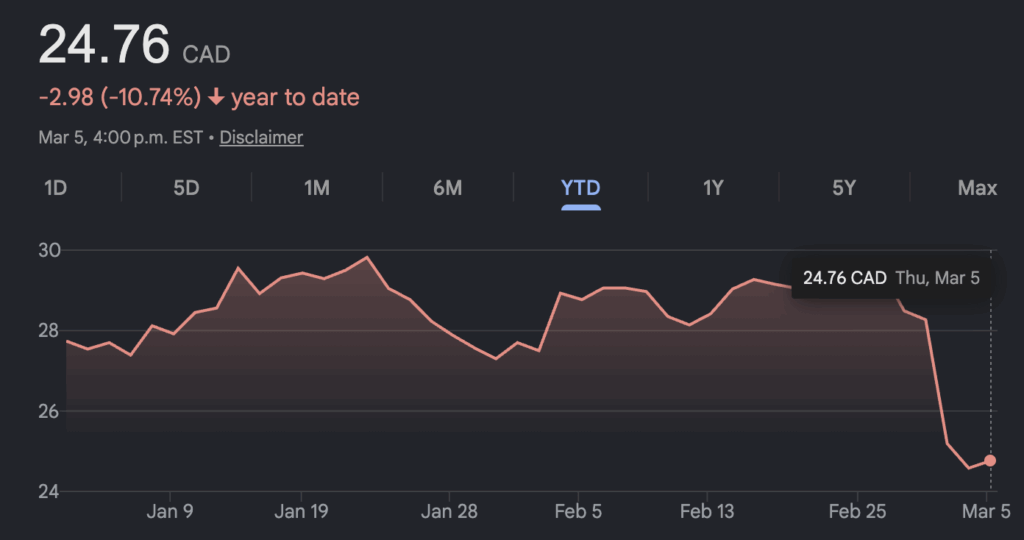Switch the chart to 1Y range
Image resolution: width=1024 pixels, height=540 pixels.
712,188
